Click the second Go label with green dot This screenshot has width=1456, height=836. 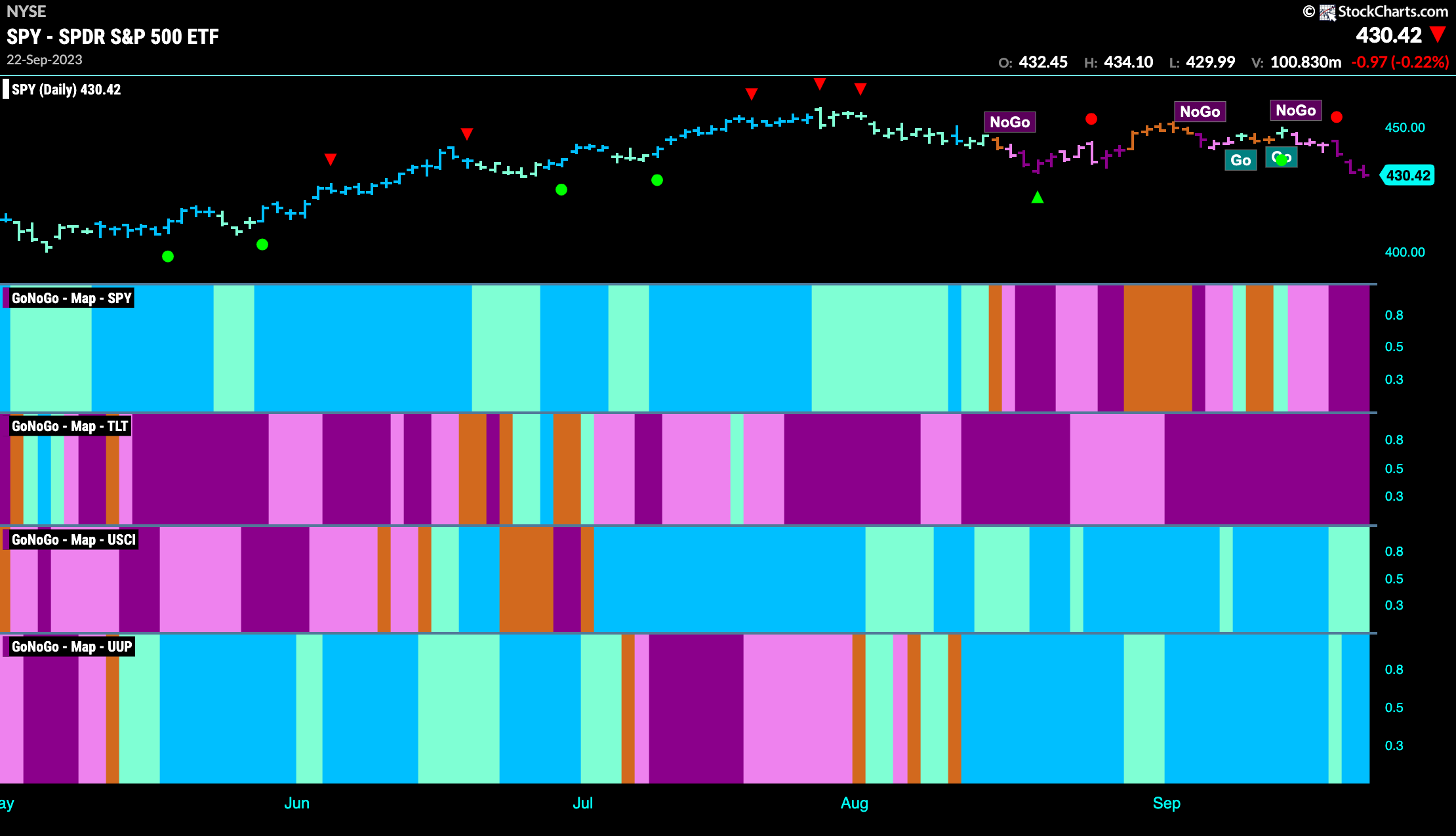point(1282,157)
